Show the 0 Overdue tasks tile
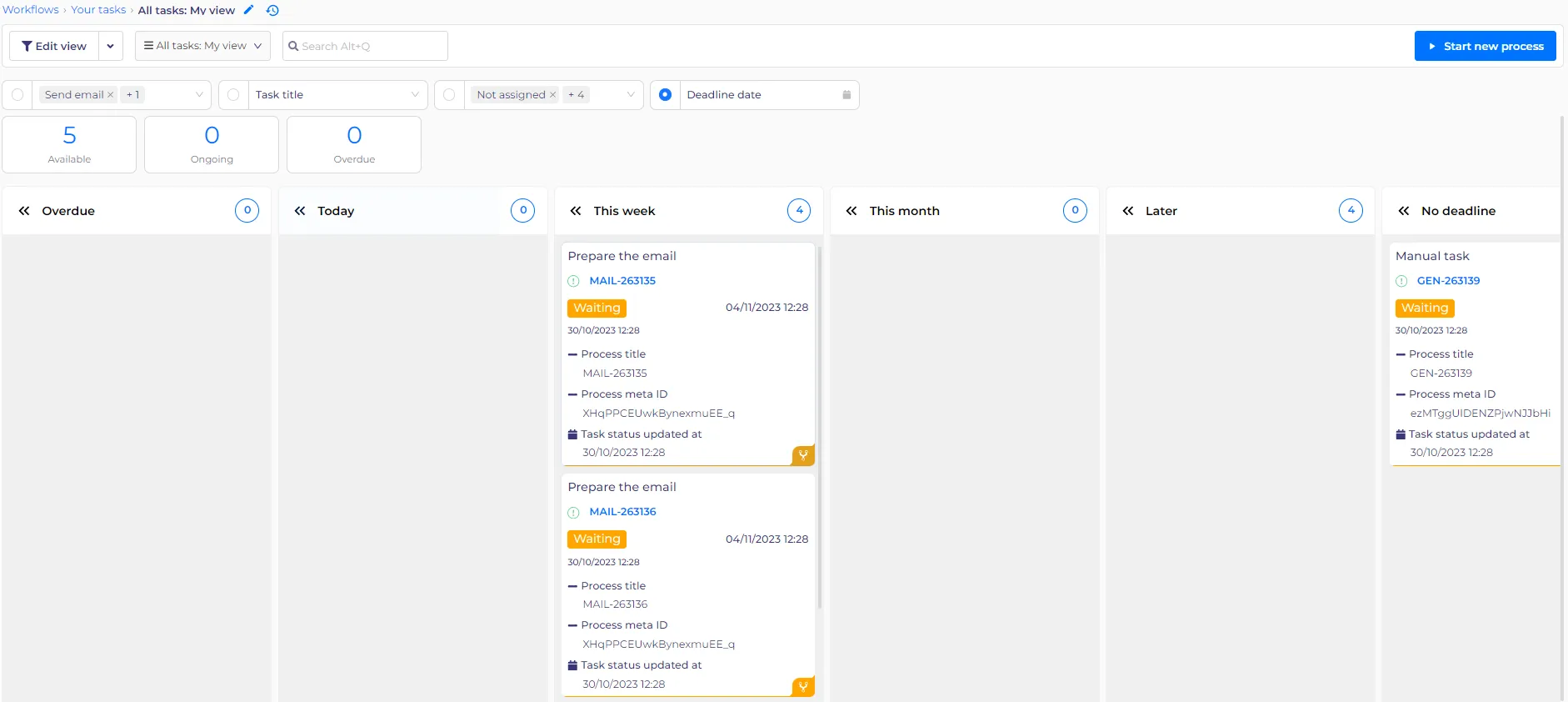The image size is (1568, 702). pyautogui.click(x=354, y=145)
